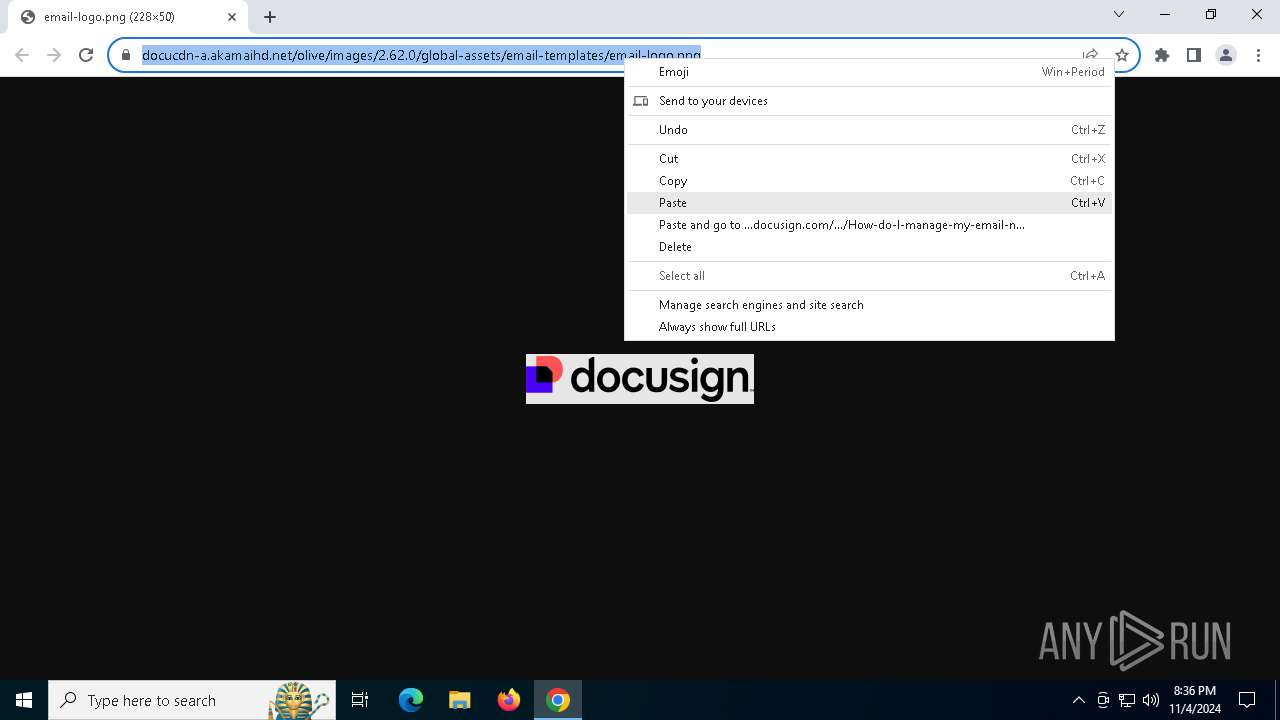1280x720 pixels.
Task: Open the volume speaker icon
Action: point(1151,700)
